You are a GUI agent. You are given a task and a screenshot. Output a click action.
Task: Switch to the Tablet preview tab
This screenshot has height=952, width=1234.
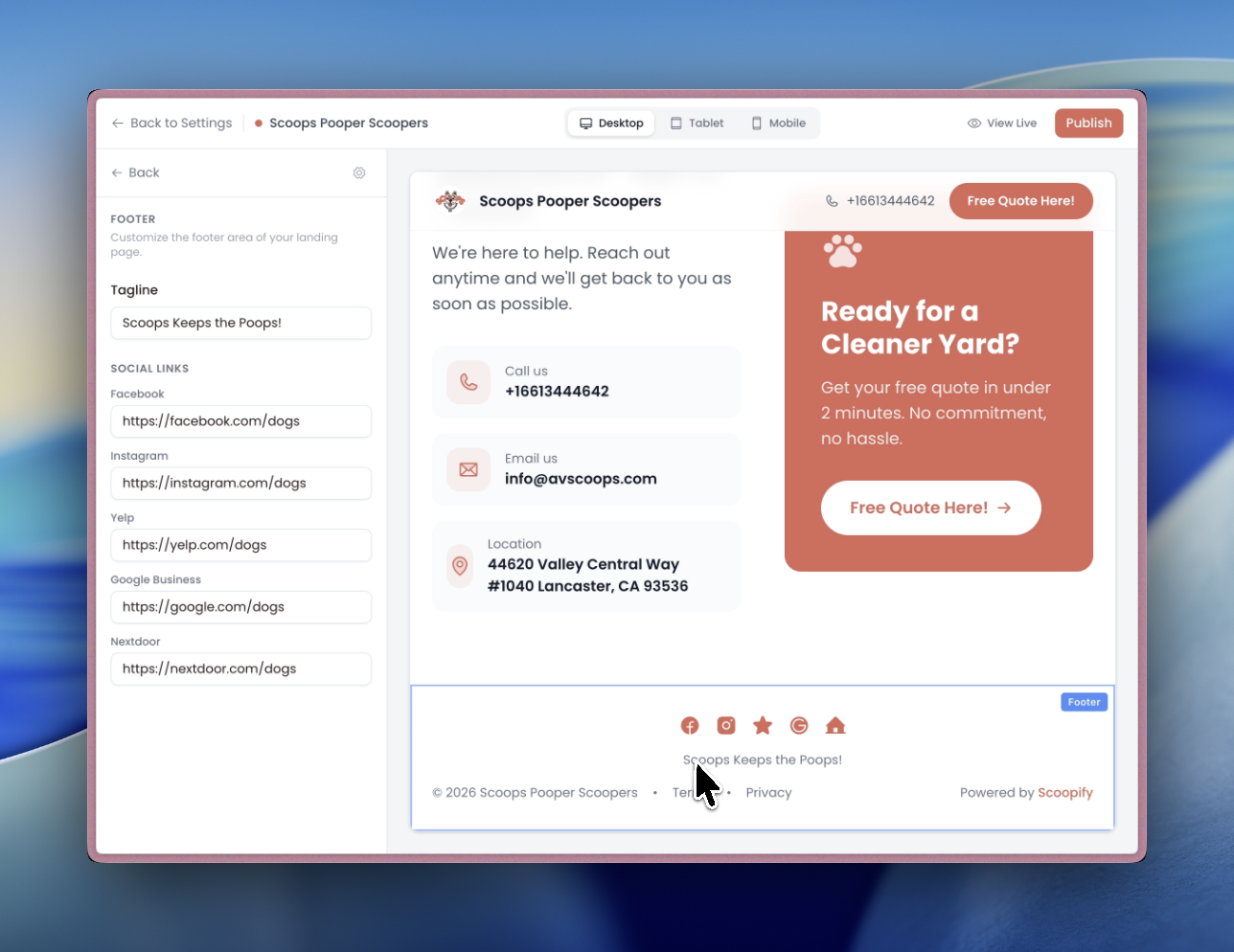[697, 123]
